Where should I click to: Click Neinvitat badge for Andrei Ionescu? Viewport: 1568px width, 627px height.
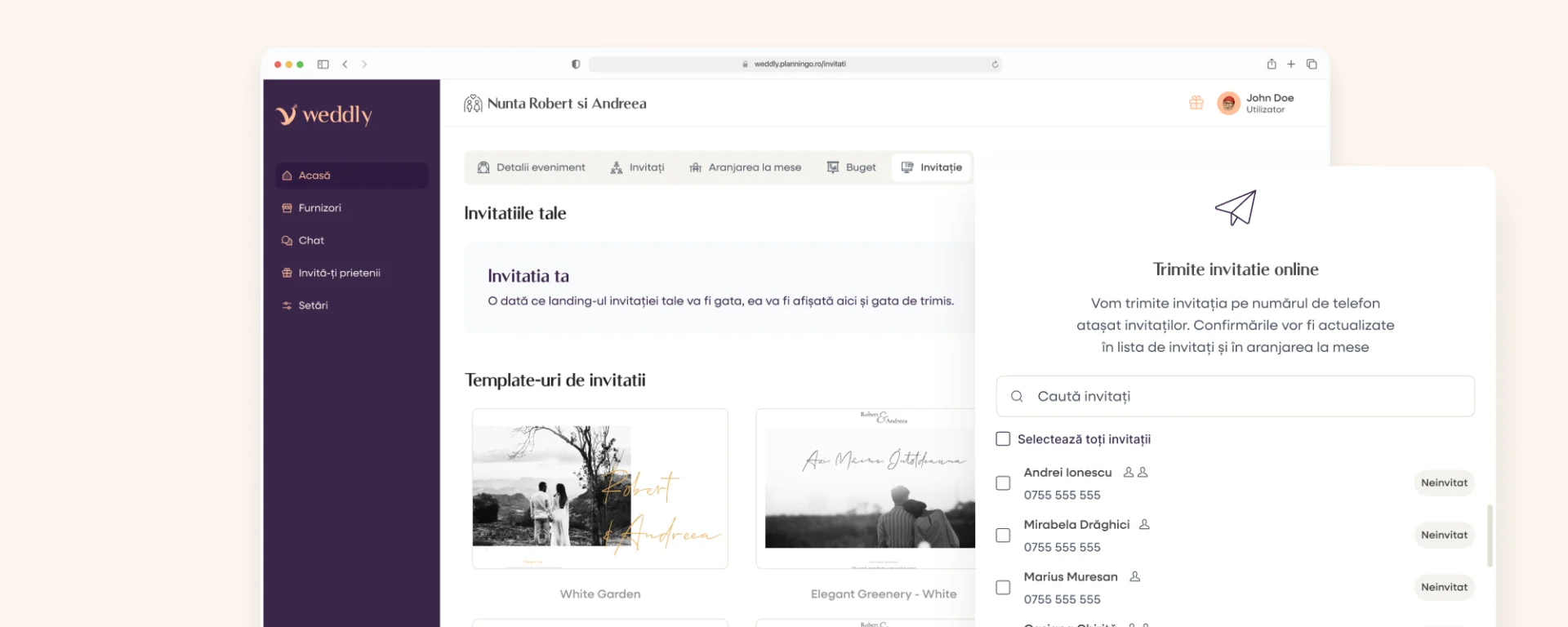pos(1443,483)
